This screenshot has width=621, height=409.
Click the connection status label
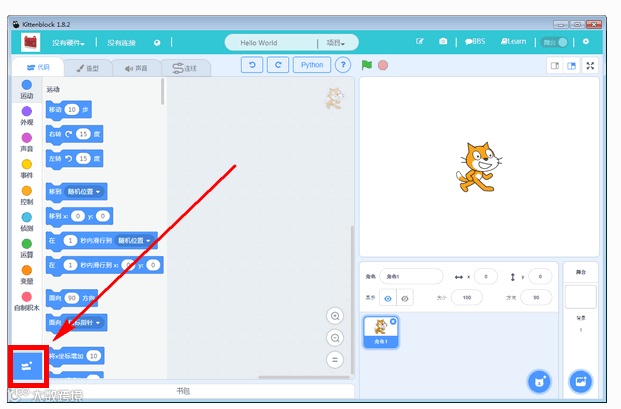click(122, 43)
